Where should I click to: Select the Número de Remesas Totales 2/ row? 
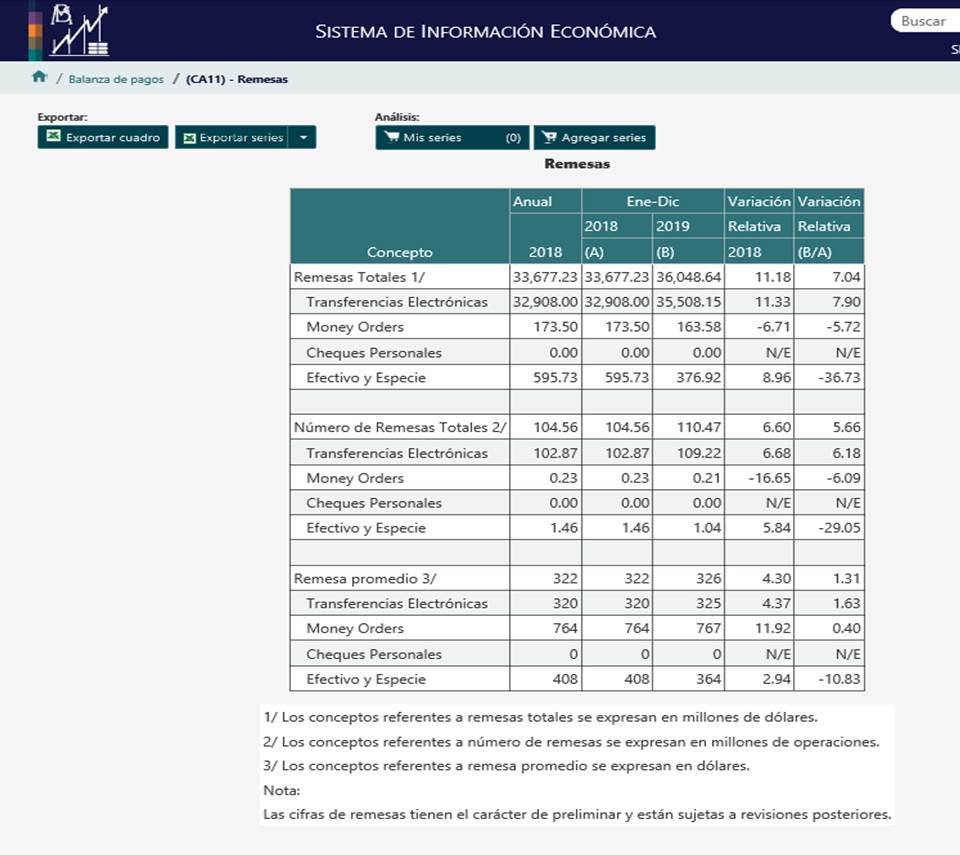400,427
